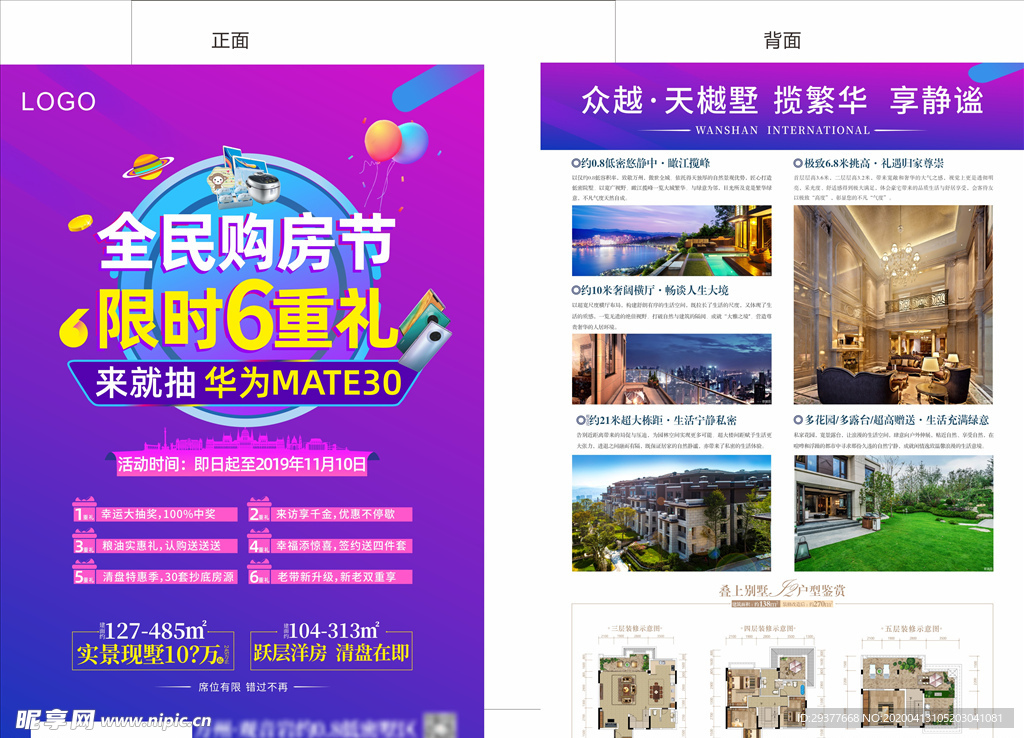
Task: Click the 叠上别墅J2户型鉴赏 title
Action: 782,590
